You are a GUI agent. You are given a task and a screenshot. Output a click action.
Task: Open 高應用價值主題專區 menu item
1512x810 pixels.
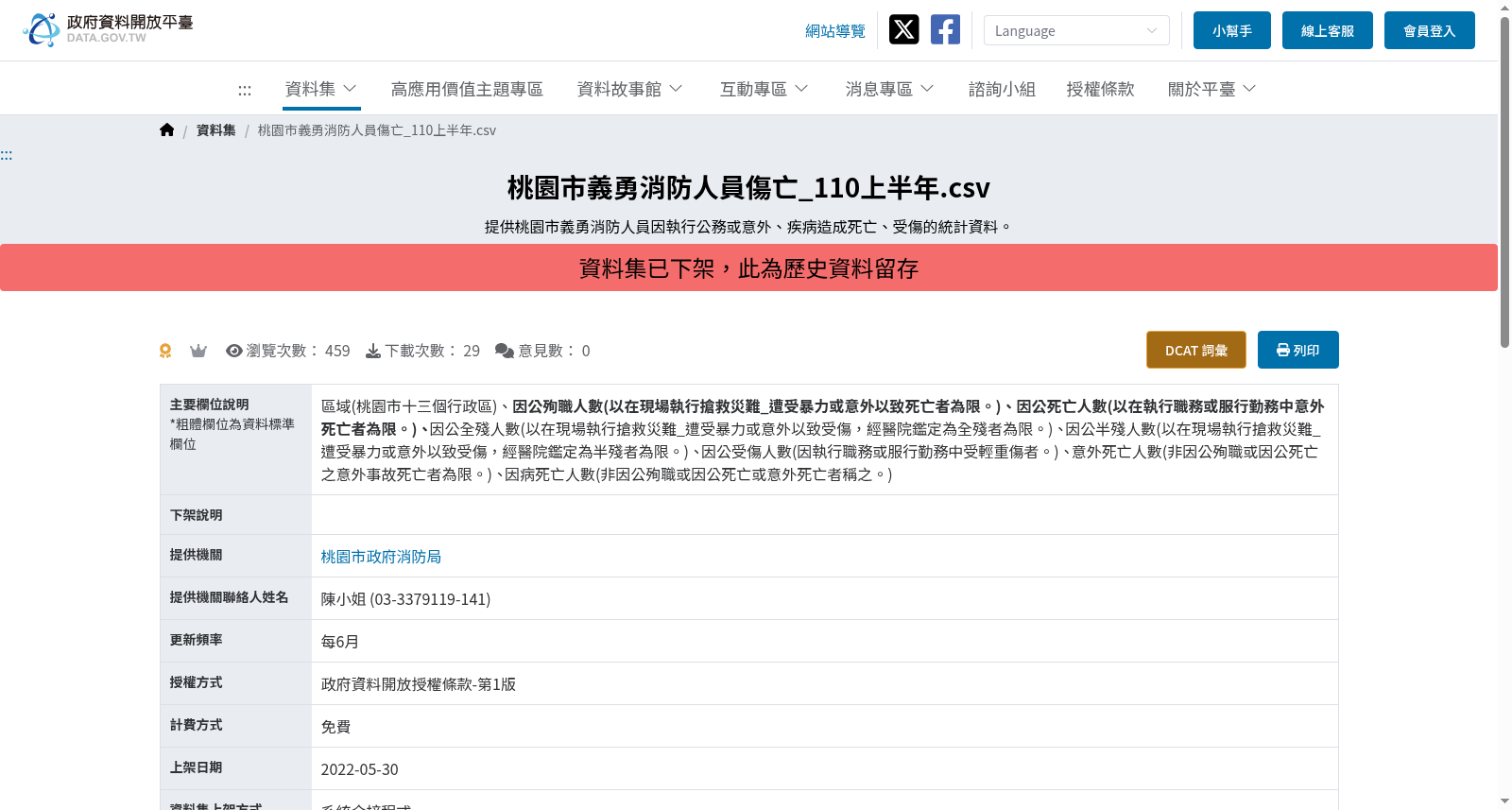click(467, 89)
